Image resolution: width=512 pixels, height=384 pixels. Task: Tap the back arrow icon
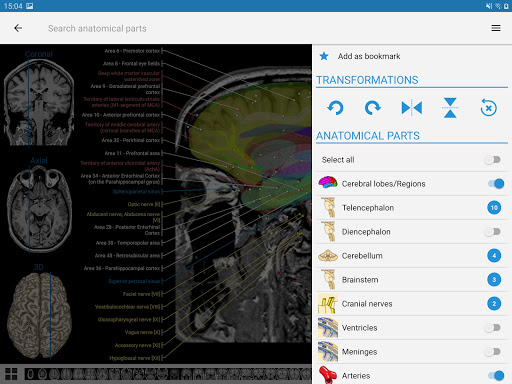pyautogui.click(x=18, y=28)
